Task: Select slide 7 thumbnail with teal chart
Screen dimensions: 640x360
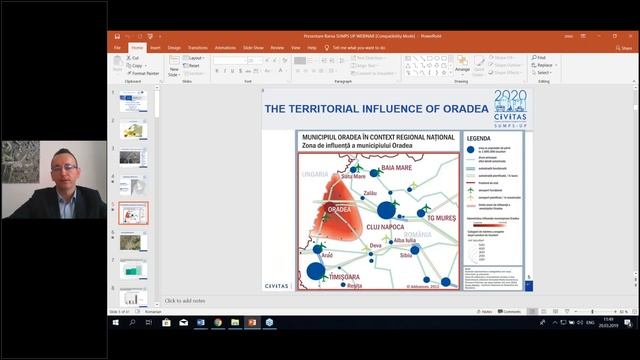Action: (x=133, y=269)
